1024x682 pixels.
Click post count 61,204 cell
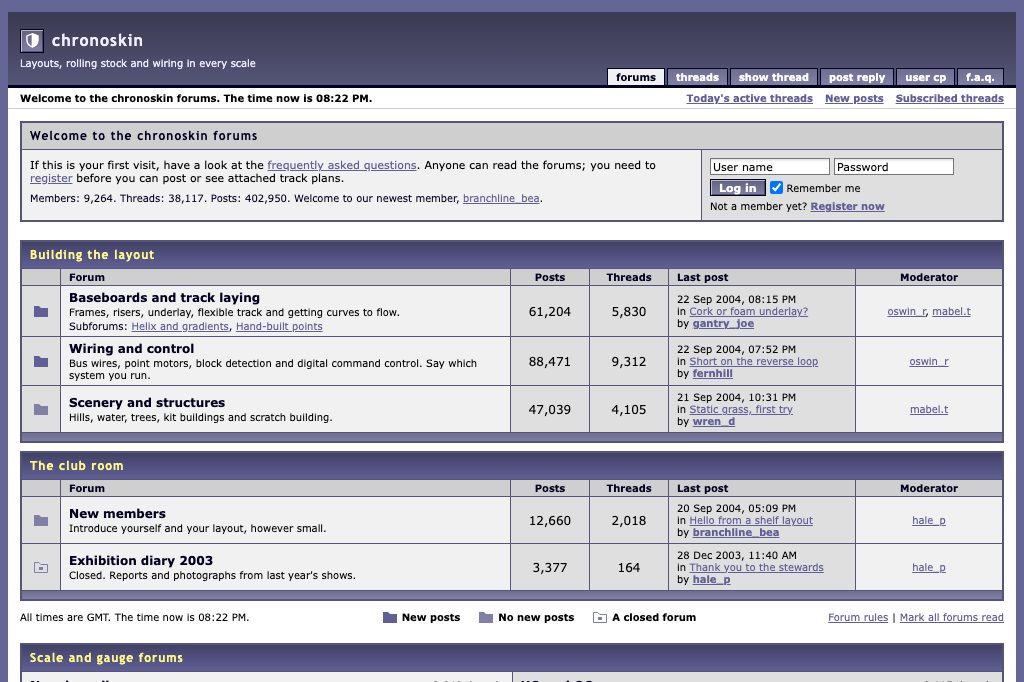[x=550, y=312]
